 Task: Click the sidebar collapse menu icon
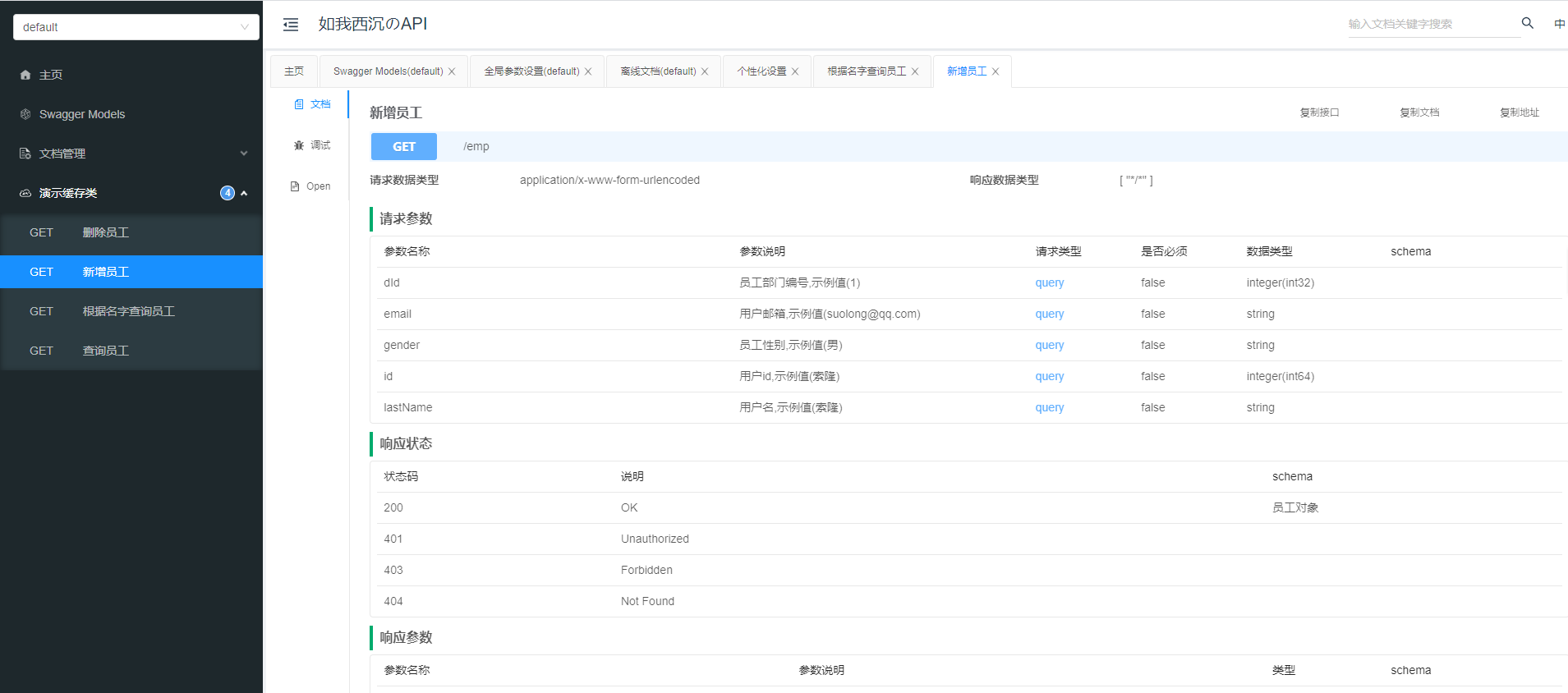[291, 25]
